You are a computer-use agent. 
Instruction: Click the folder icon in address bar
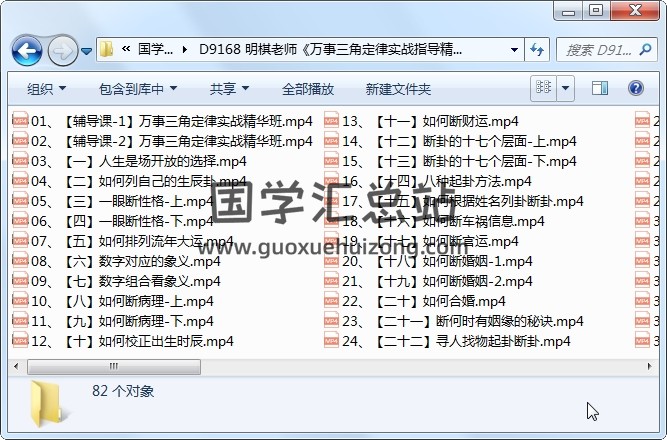coord(106,50)
